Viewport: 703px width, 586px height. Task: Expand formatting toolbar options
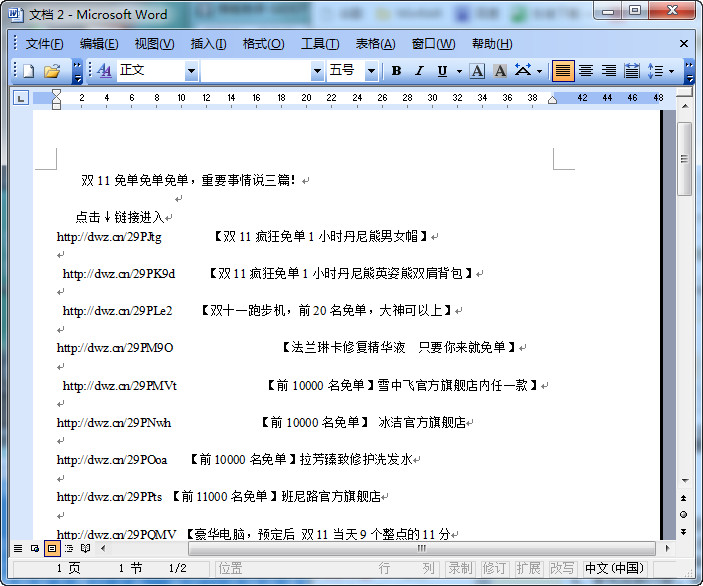[x=689, y=71]
